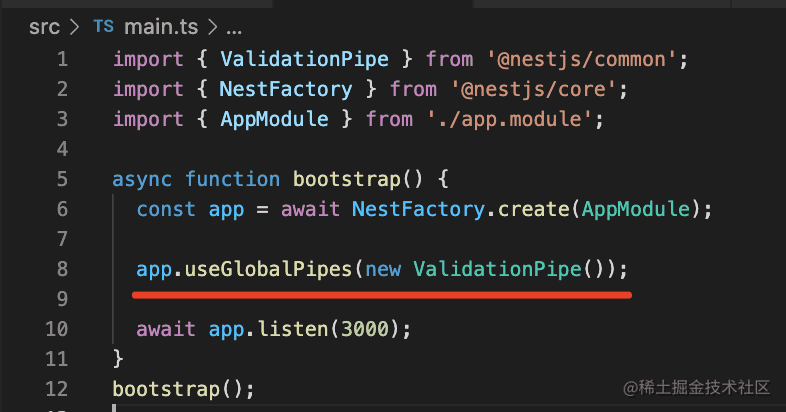The height and width of the screenshot is (412, 786).
Task: Click line number 1 in the gutter
Action: pyautogui.click(x=61, y=59)
